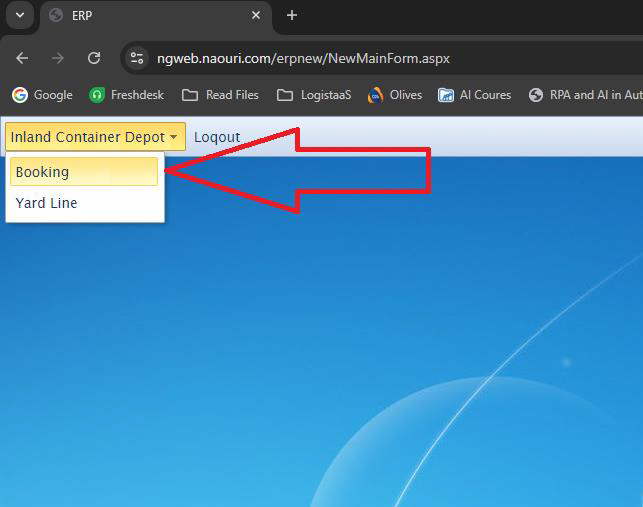
Task: Click the browser forward arrow
Action: click(58, 58)
